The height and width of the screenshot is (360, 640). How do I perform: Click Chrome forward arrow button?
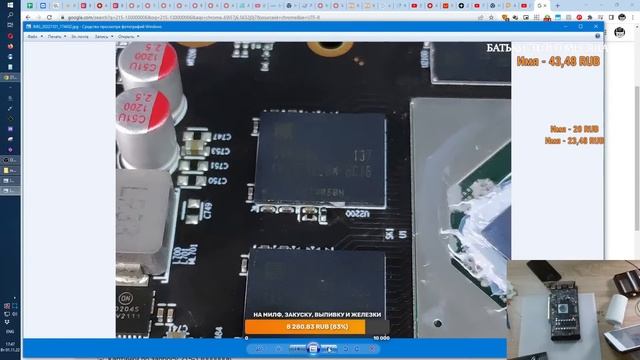[x=39, y=18]
